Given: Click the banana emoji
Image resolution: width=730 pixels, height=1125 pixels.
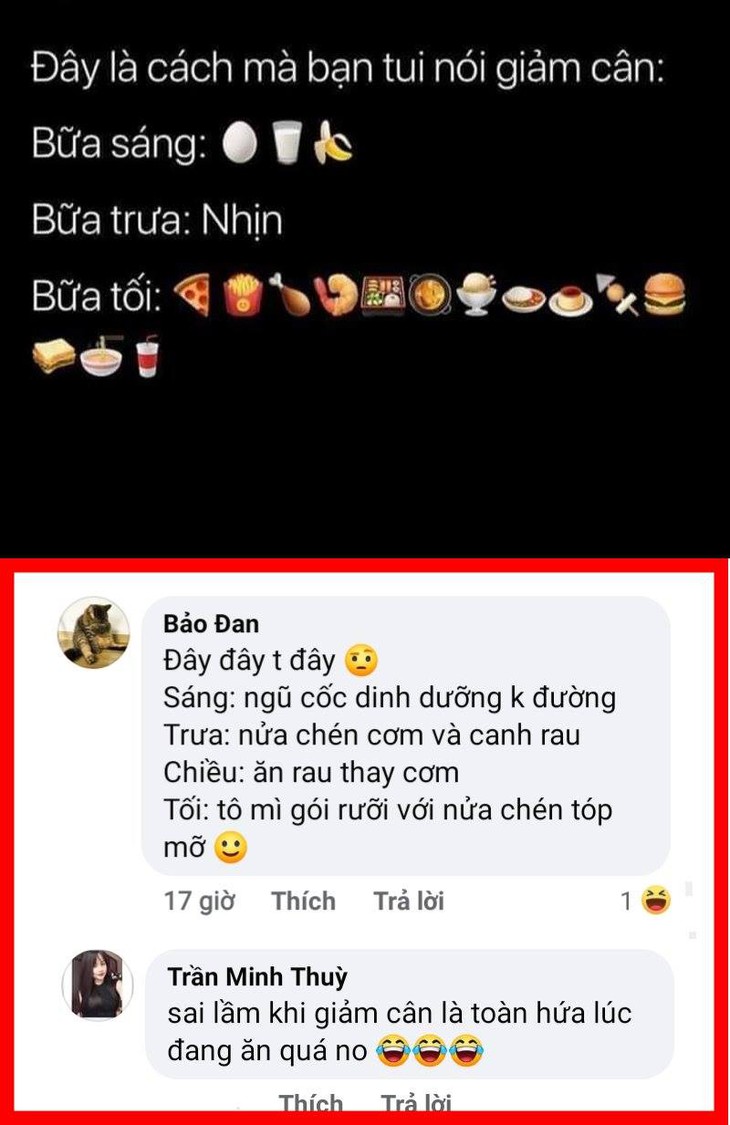Looking at the screenshot, I should [x=333, y=142].
